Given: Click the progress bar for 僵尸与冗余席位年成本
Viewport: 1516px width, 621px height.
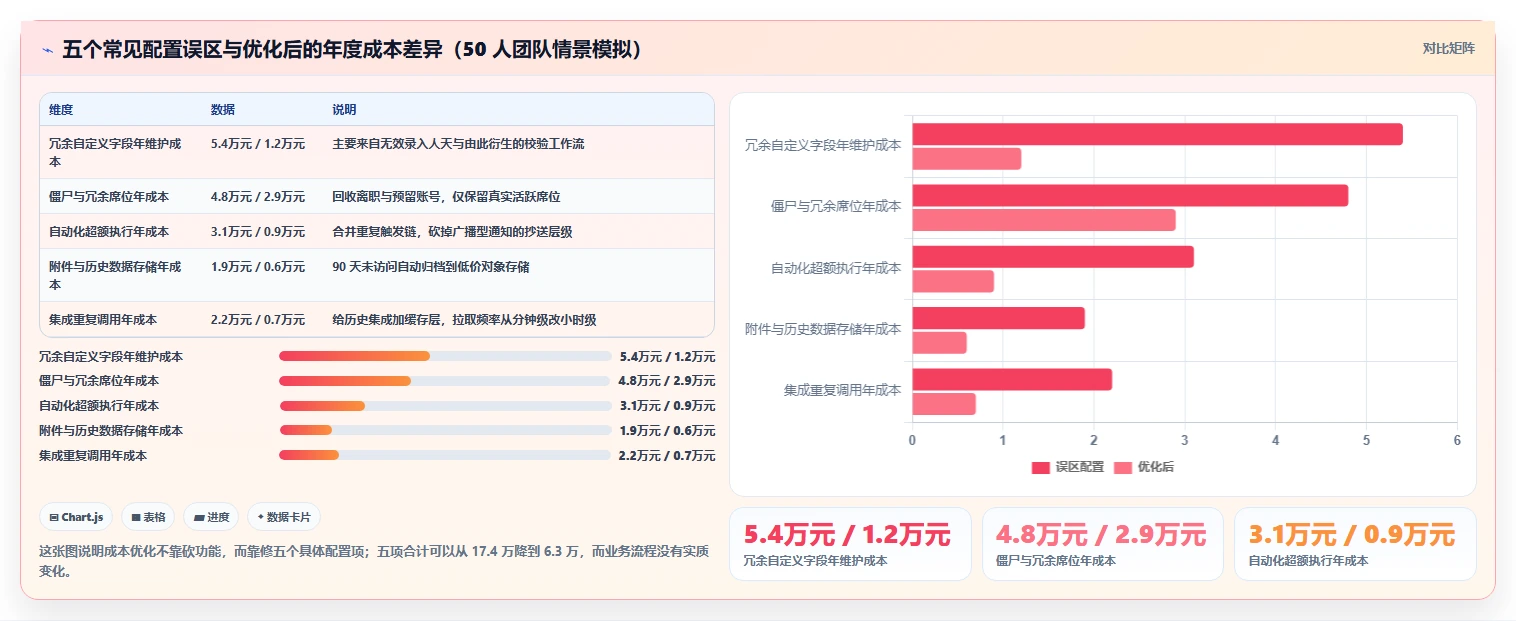Looking at the screenshot, I should point(445,381).
